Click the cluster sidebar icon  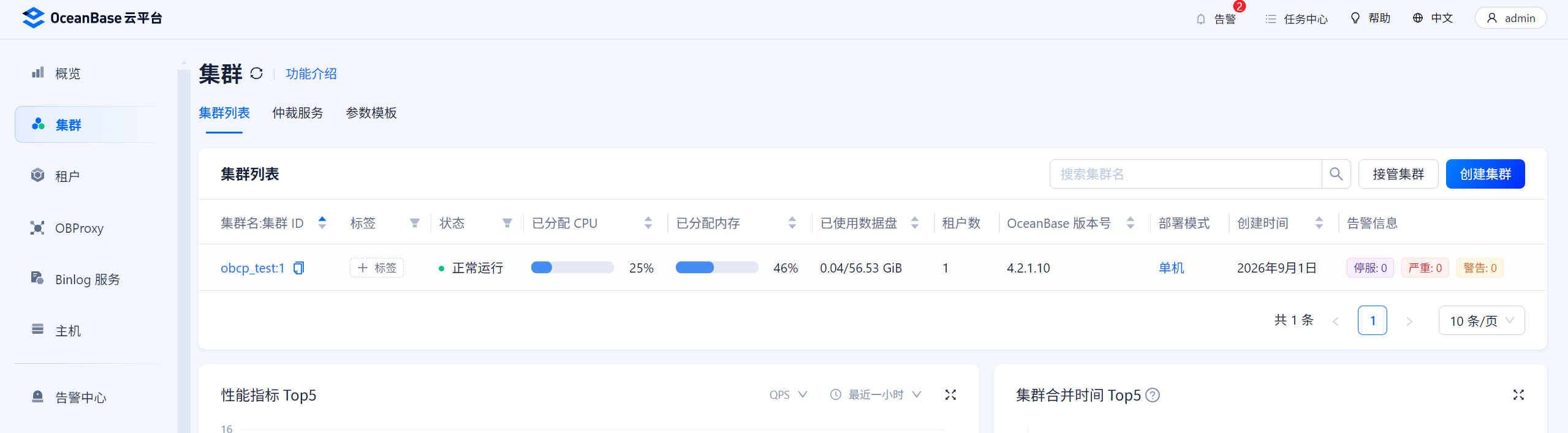pos(38,124)
